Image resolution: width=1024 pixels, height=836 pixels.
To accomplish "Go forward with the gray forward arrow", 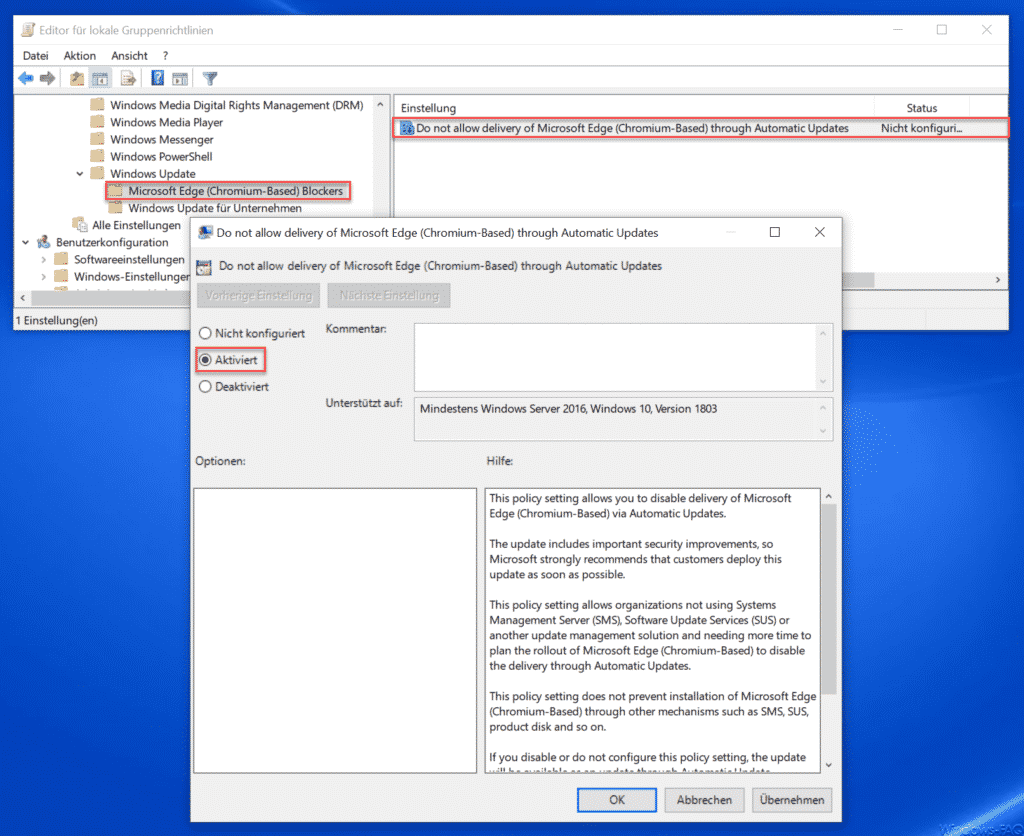I will (47, 78).
